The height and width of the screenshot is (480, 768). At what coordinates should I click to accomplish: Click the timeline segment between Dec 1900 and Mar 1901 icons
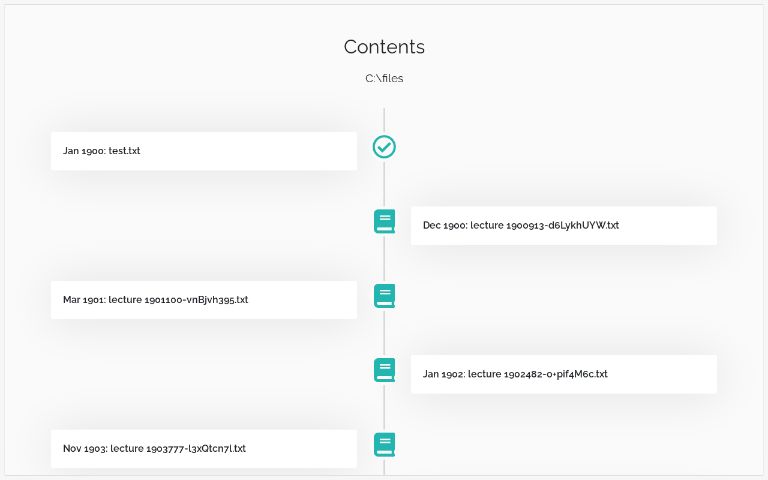point(384,258)
